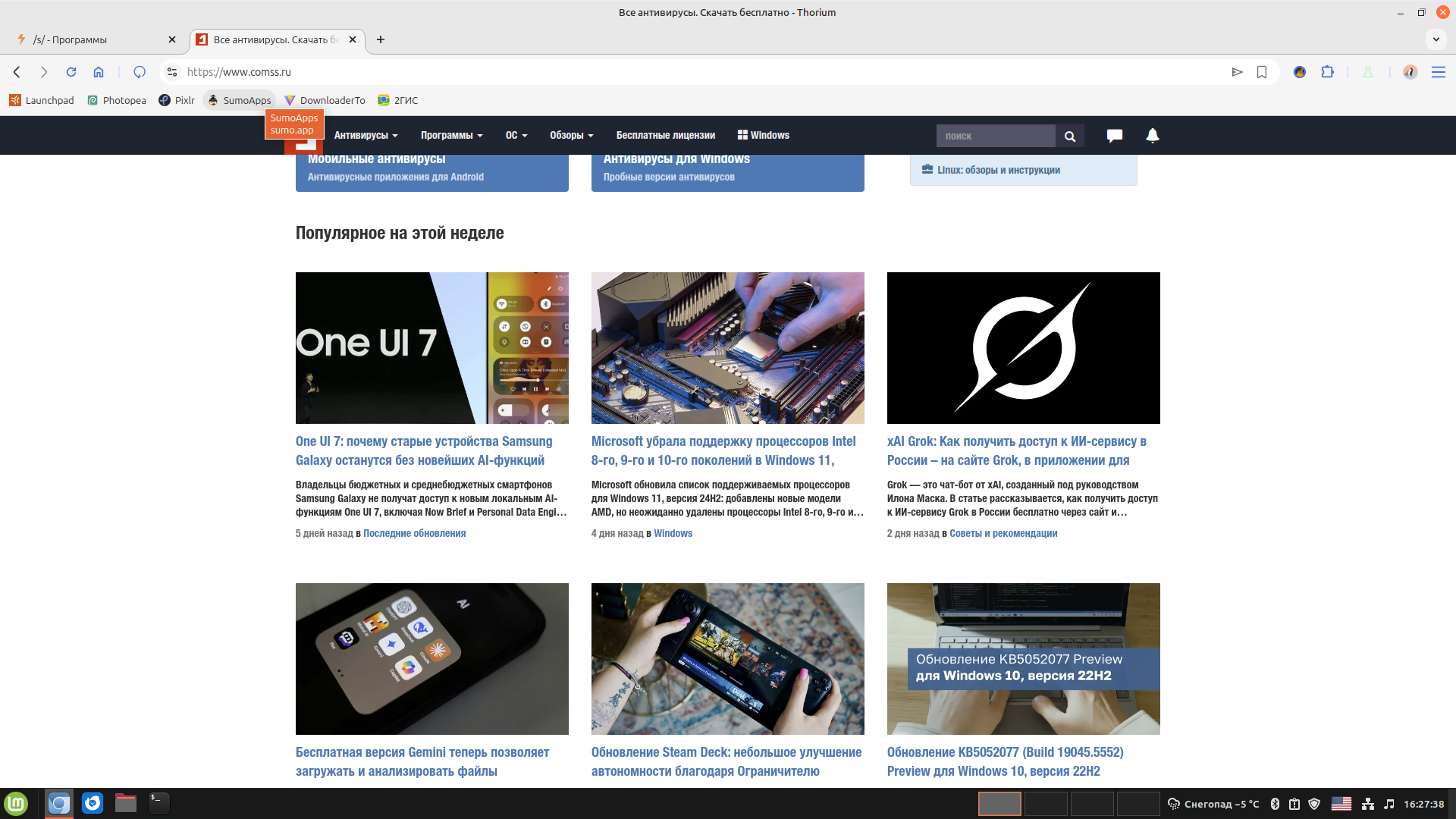Open the xAI Grok article title link
1456x819 pixels.
(x=1017, y=450)
